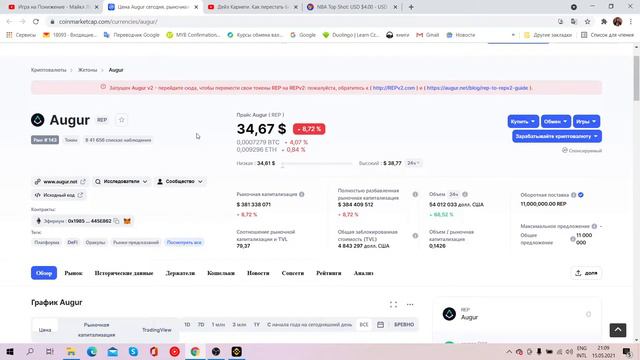
Task: Select Рыночная капитализация chart toggle
Action: pyautogui.click(x=96, y=330)
